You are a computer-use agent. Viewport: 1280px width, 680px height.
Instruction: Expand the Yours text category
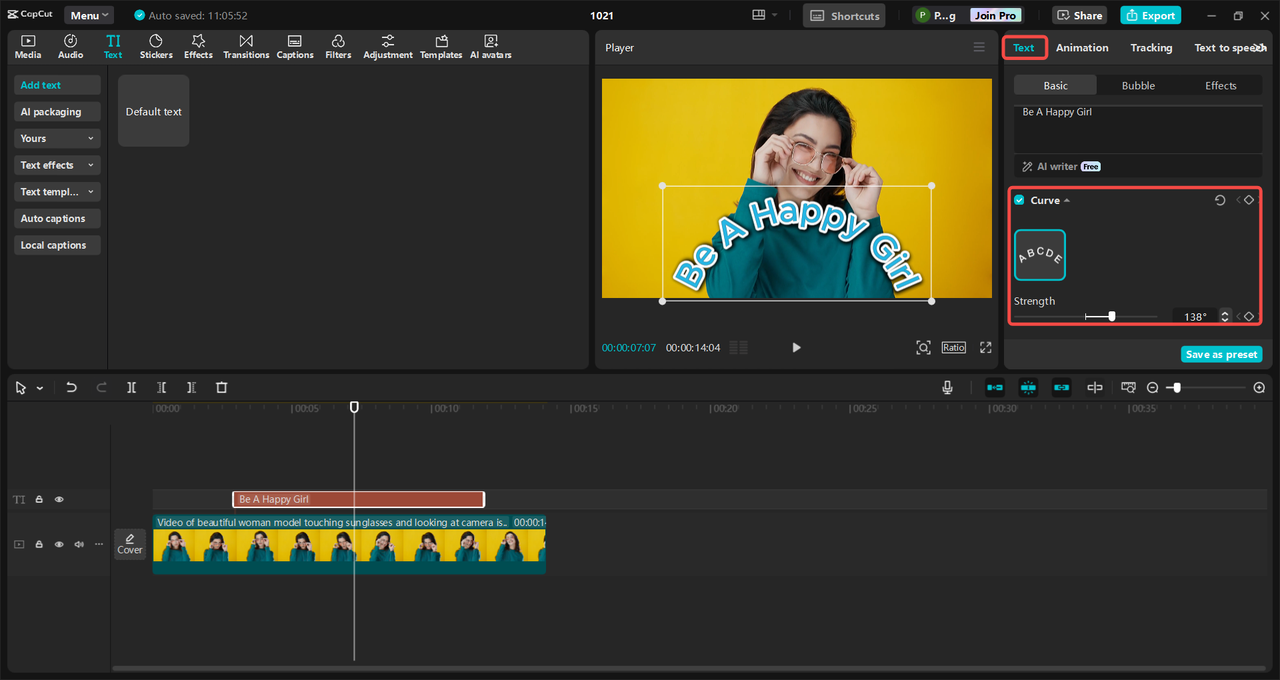[x=57, y=138]
